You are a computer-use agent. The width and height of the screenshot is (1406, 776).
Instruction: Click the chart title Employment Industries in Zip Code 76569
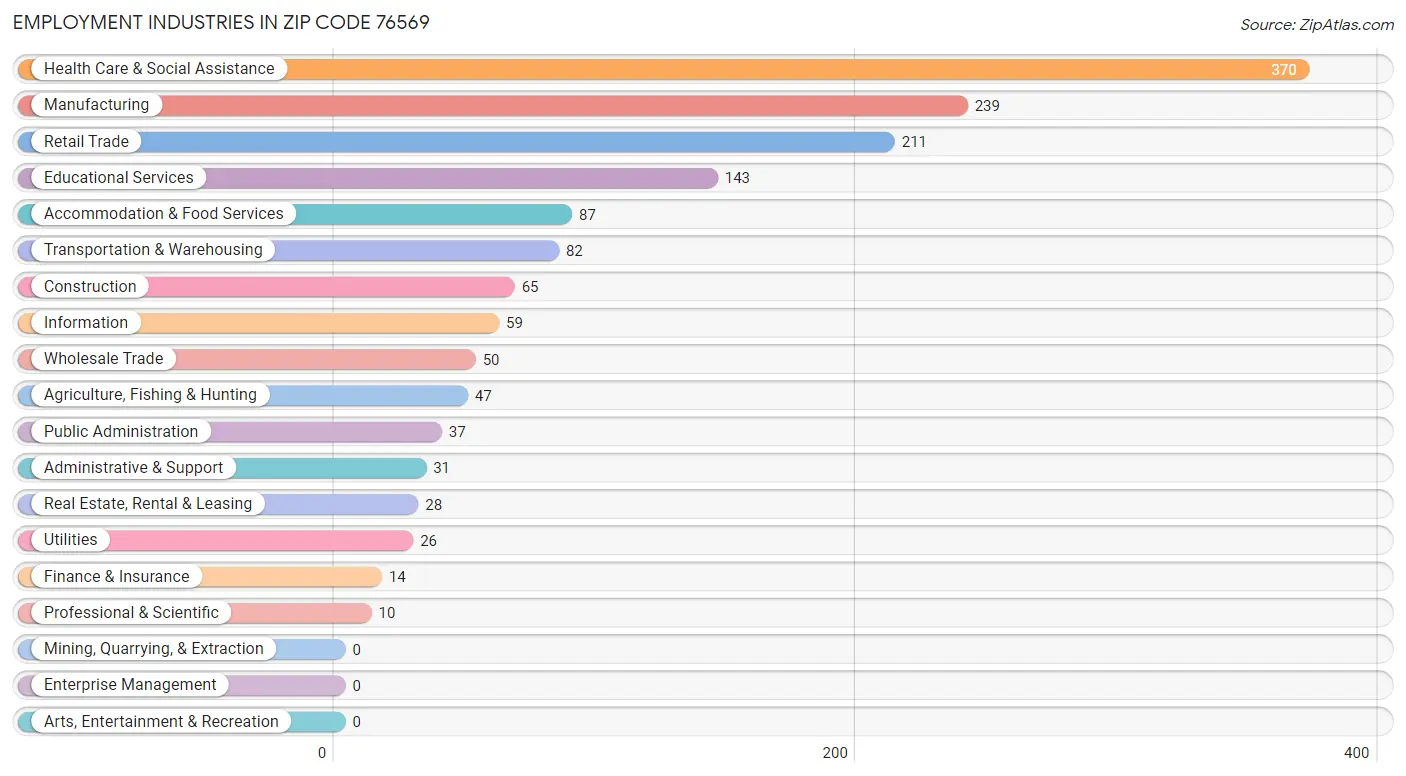[221, 22]
